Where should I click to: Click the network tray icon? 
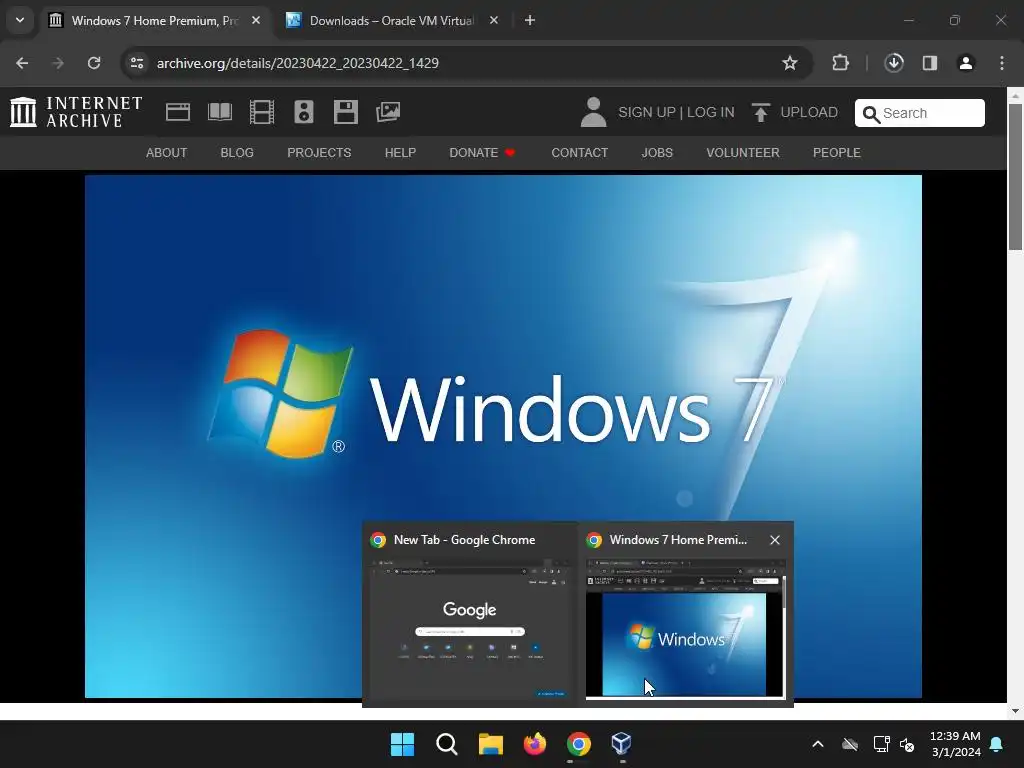coord(882,744)
